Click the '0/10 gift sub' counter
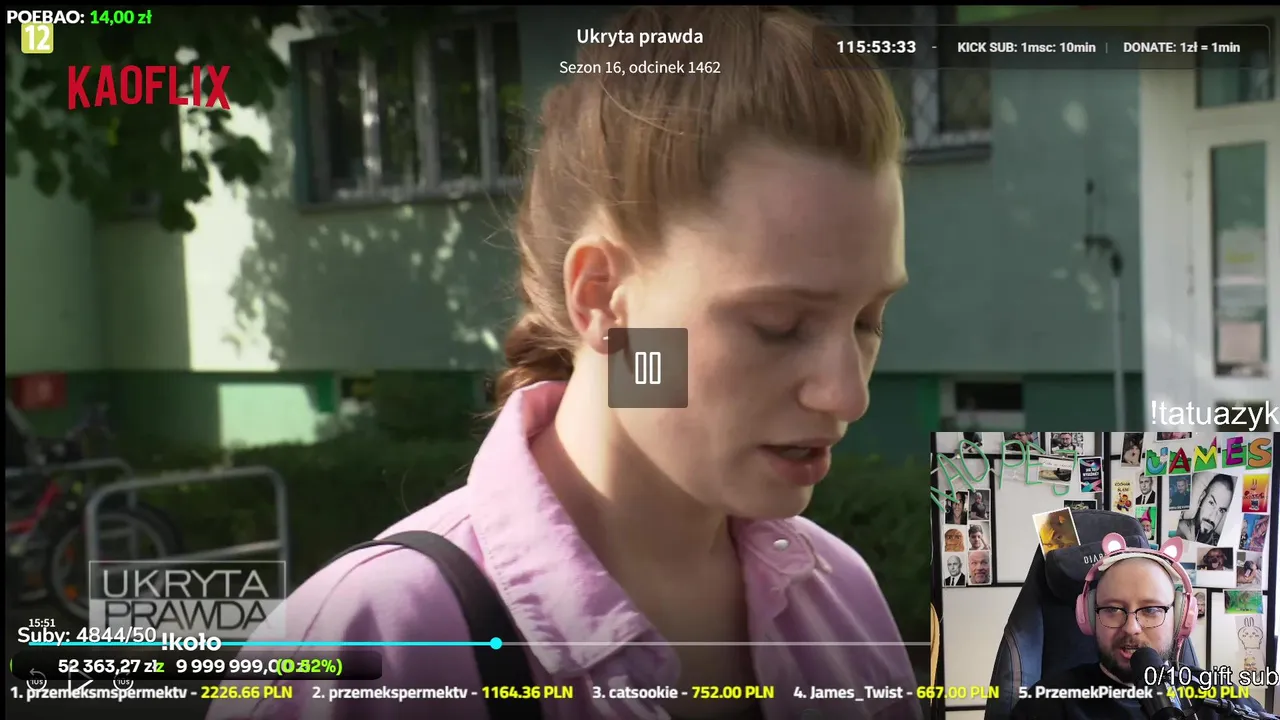 click(x=1211, y=677)
